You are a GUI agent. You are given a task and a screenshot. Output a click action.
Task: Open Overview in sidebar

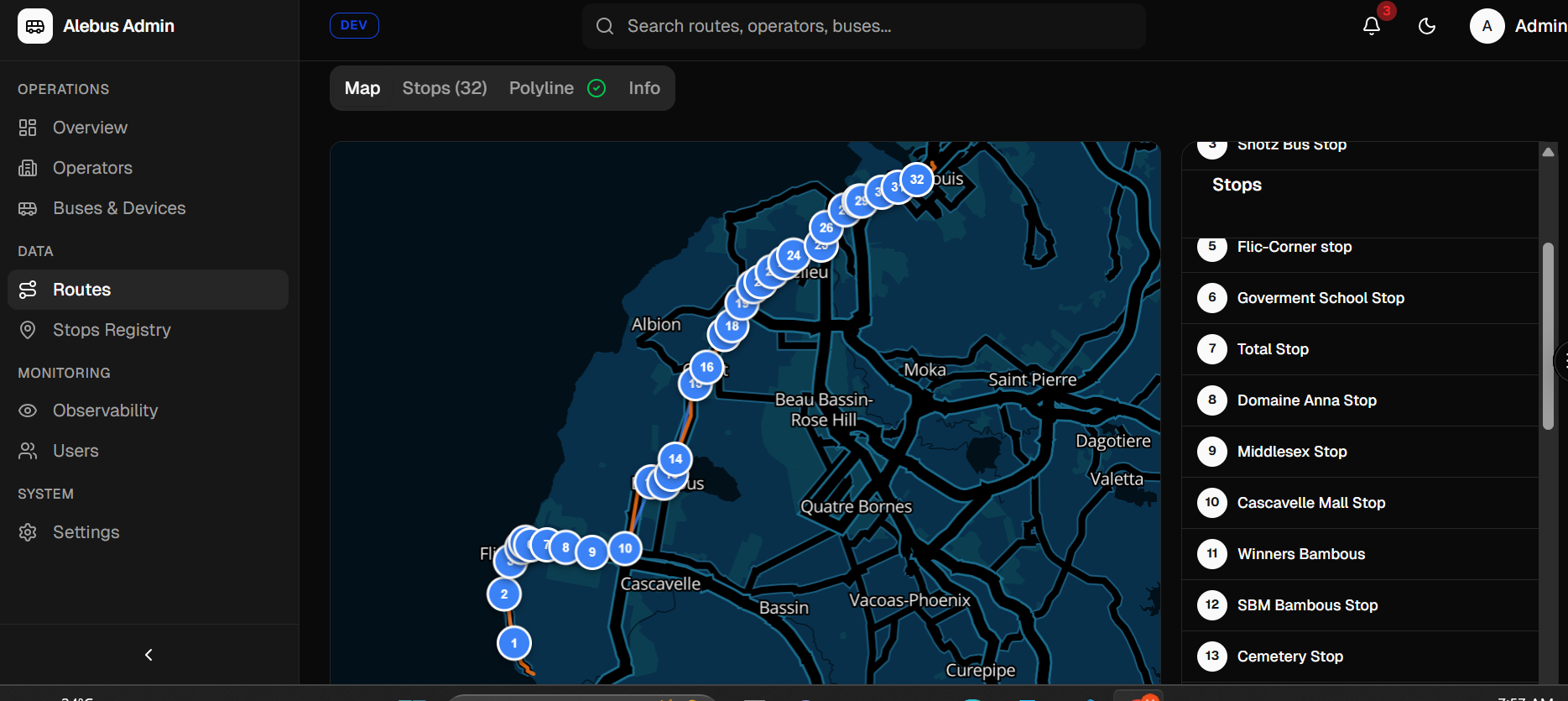(x=148, y=128)
